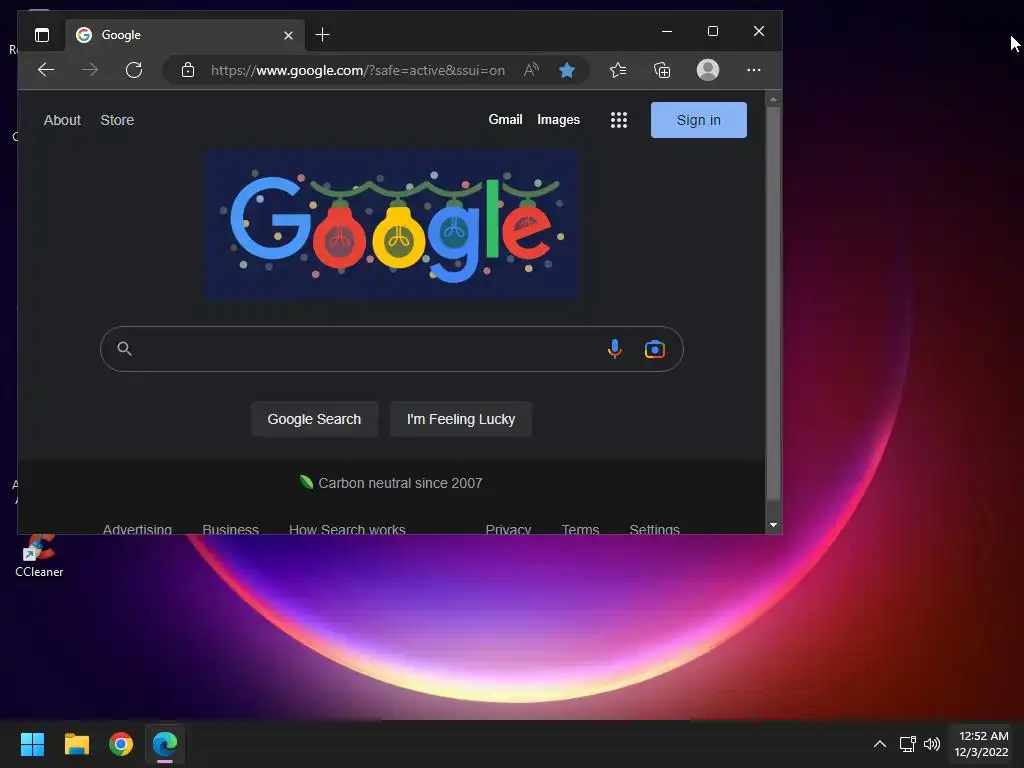This screenshot has width=1024, height=768.
Task: Launch Chrome from the taskbar
Action: [x=121, y=744]
